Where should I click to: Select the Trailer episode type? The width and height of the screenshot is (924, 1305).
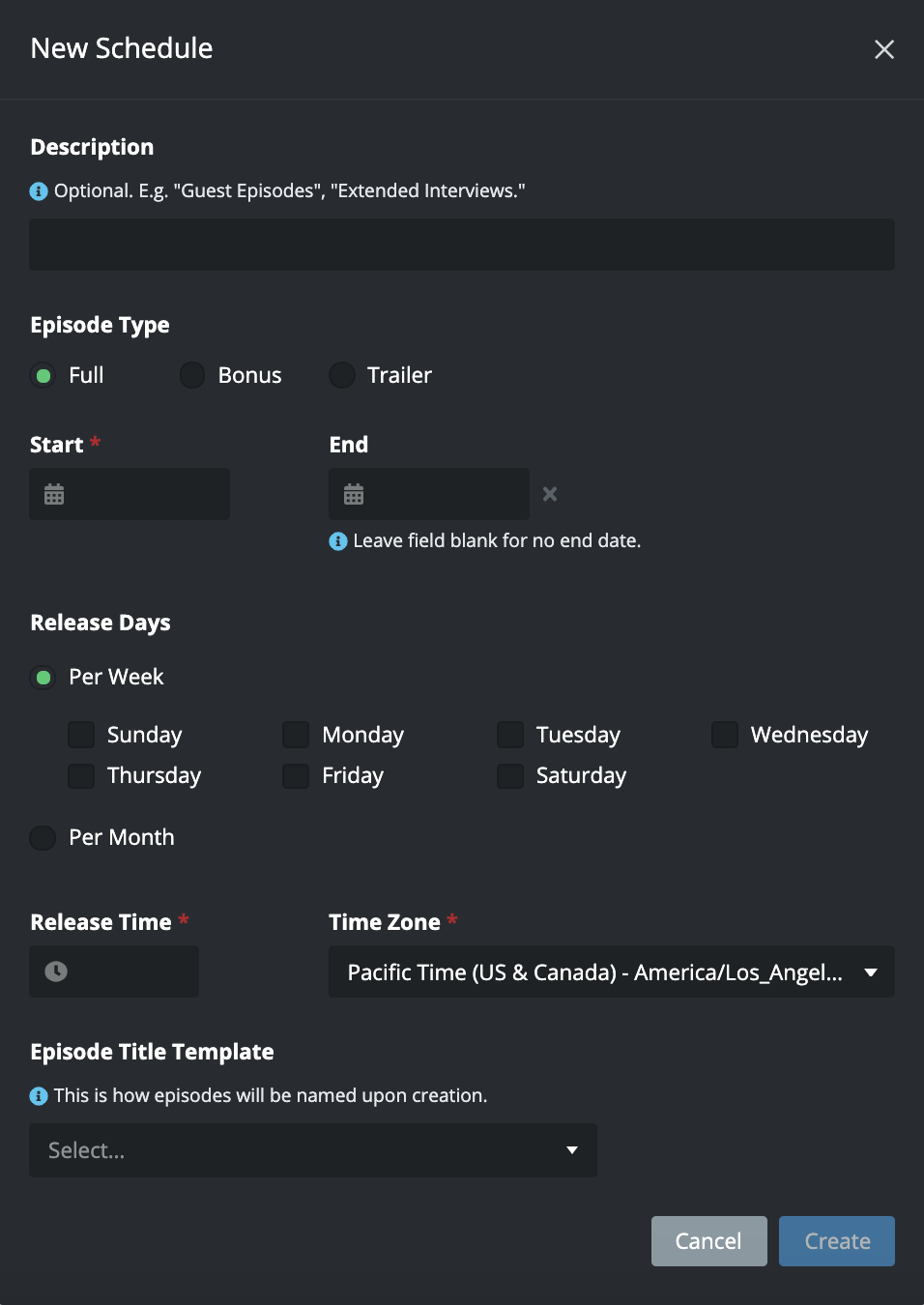(342, 375)
